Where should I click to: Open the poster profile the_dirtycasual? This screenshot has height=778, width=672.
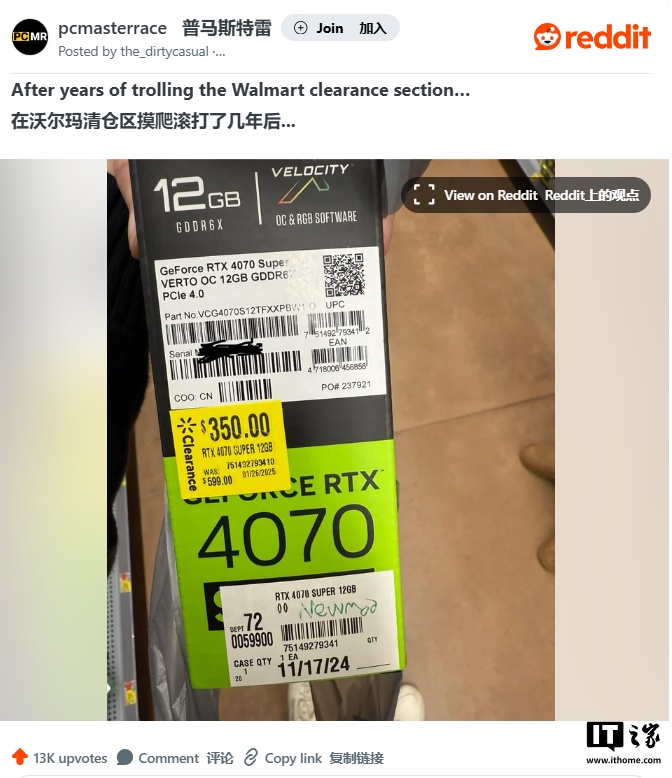164,52
